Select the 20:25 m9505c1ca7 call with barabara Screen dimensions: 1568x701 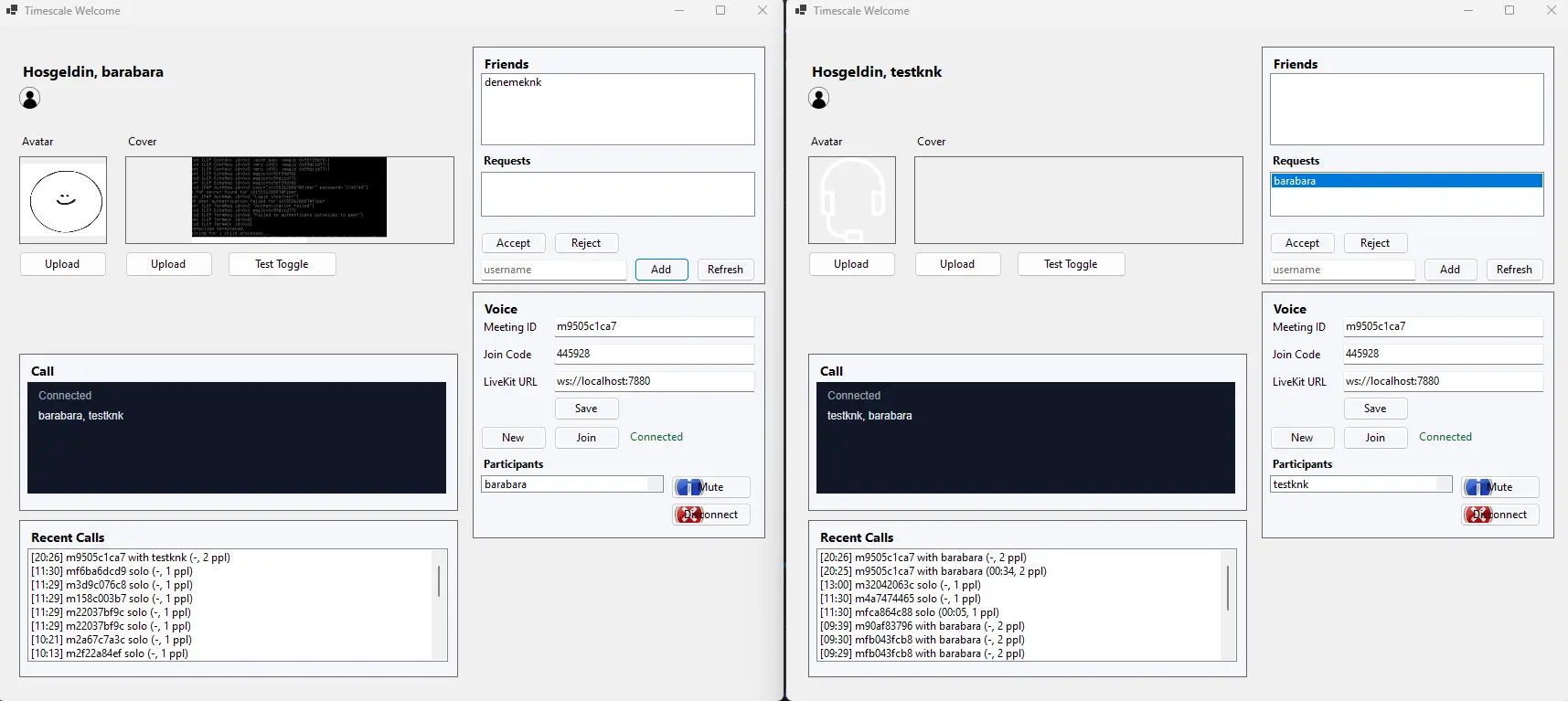point(933,571)
